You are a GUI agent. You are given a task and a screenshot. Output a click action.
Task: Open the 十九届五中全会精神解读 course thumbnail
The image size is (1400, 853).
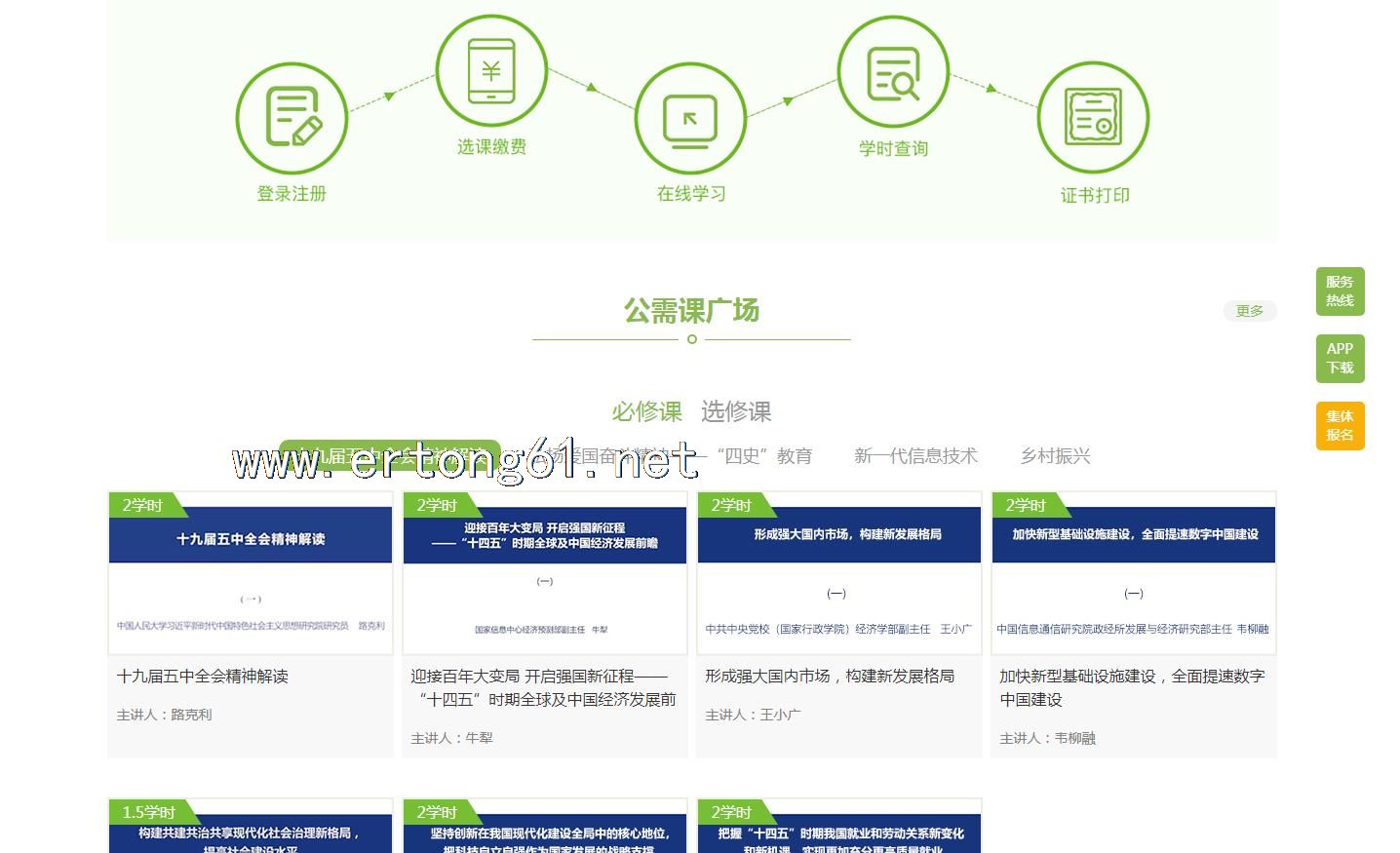[x=251, y=573]
